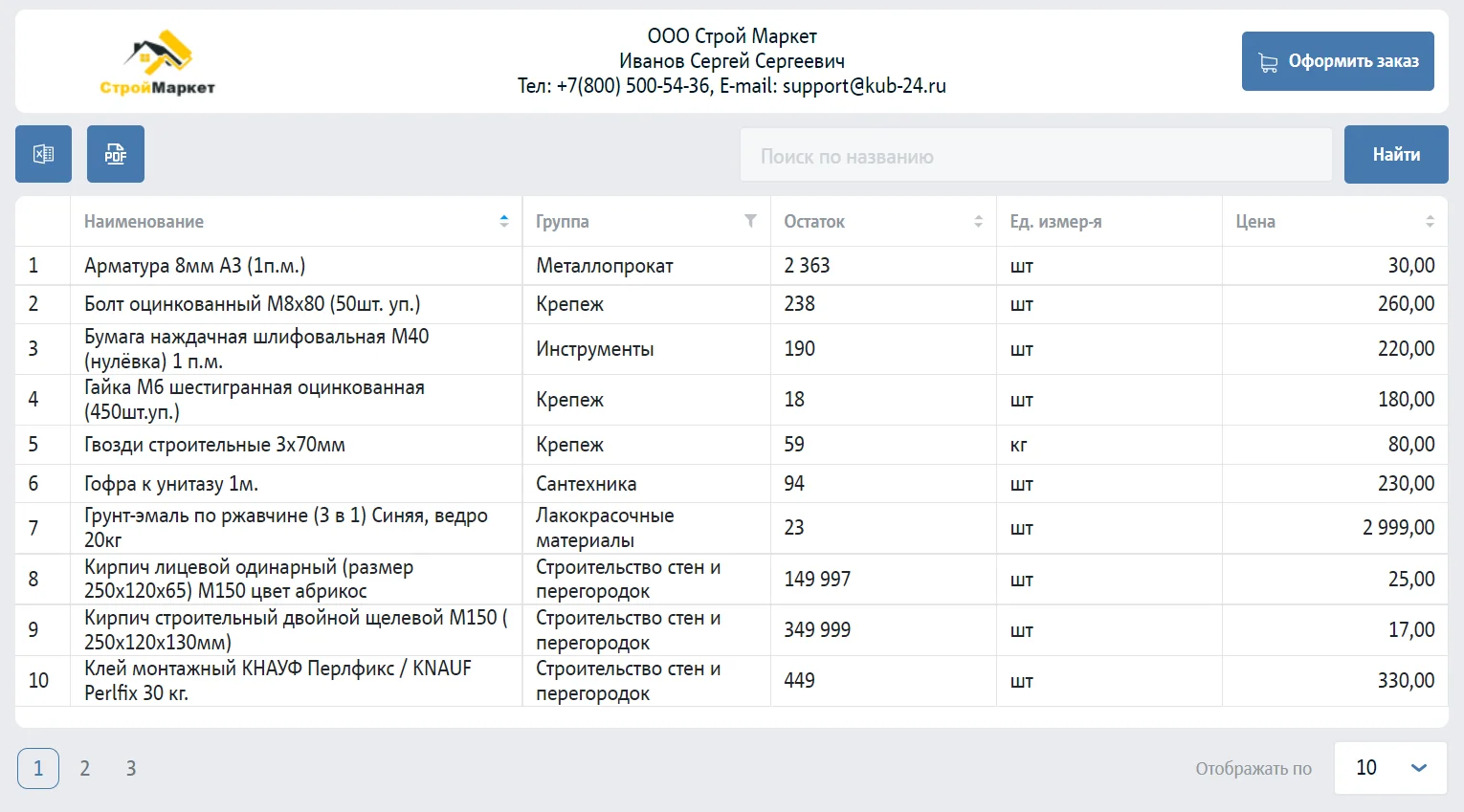Select current page 1 in pagination
Viewport: 1464px width, 812px height.
pos(38,769)
